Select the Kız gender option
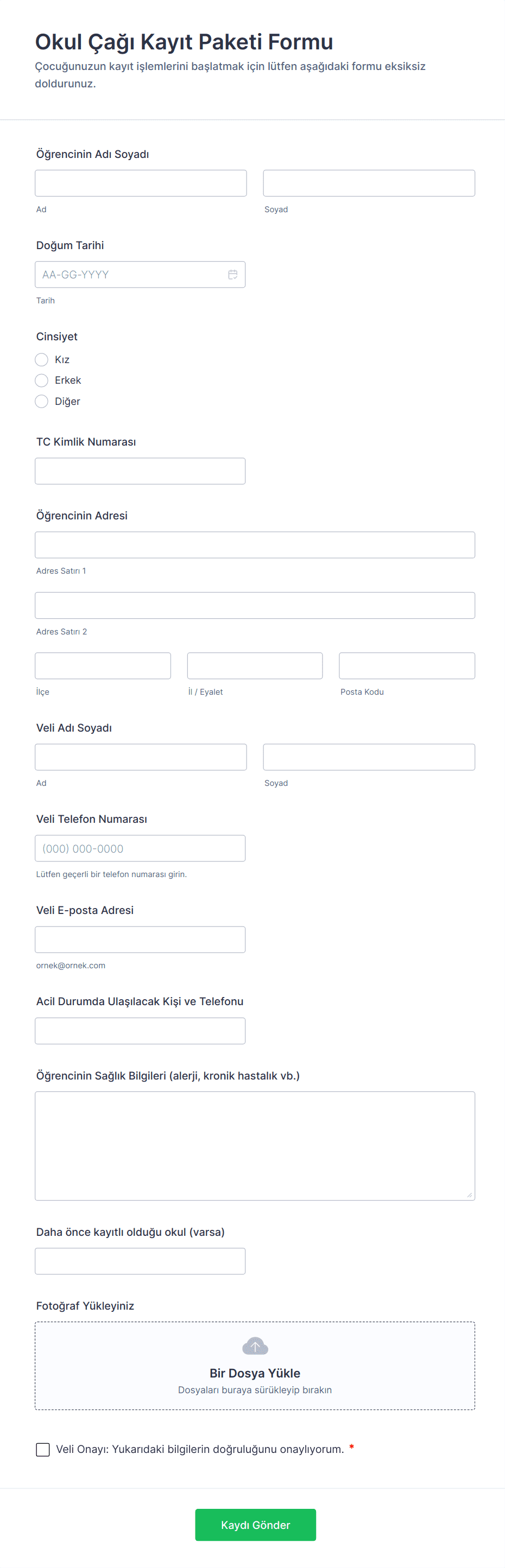Image resolution: width=505 pixels, height=1568 pixels. click(x=41, y=360)
